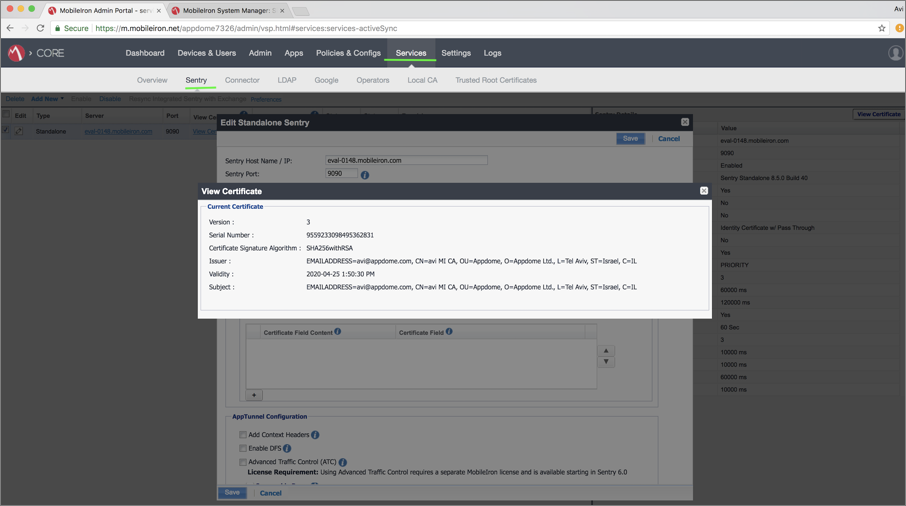Toggle Advanced Traffic Control (ATC) checkbox
This screenshot has height=506, width=906.
[x=243, y=462]
